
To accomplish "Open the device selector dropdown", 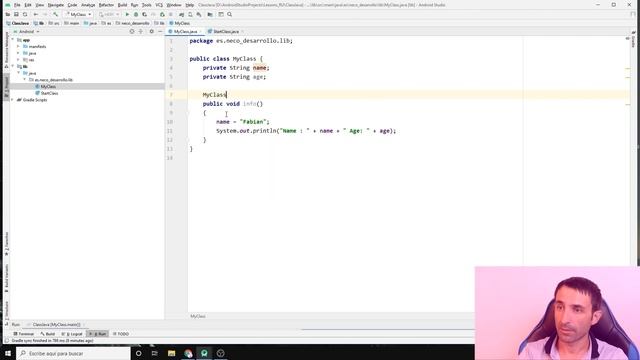I will point(109,14).
